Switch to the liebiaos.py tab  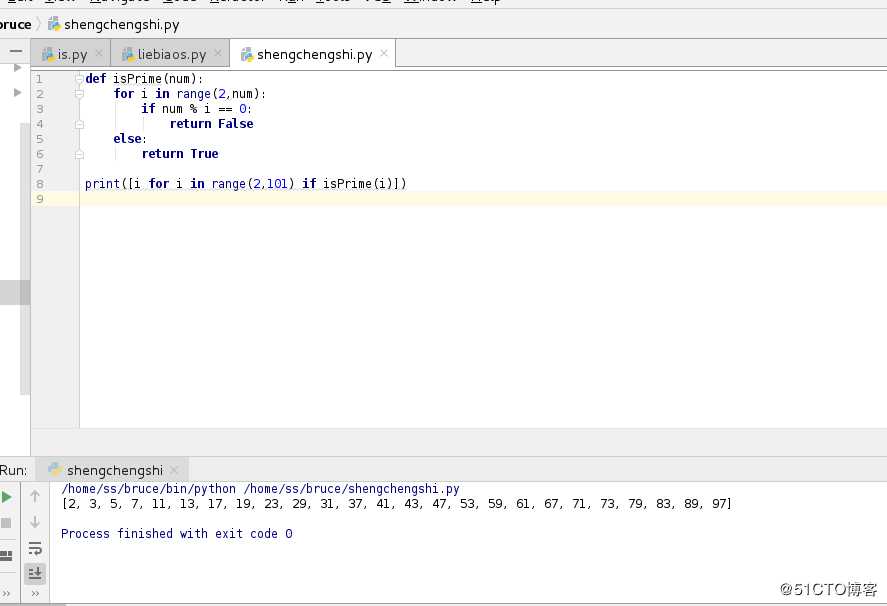[x=171, y=54]
